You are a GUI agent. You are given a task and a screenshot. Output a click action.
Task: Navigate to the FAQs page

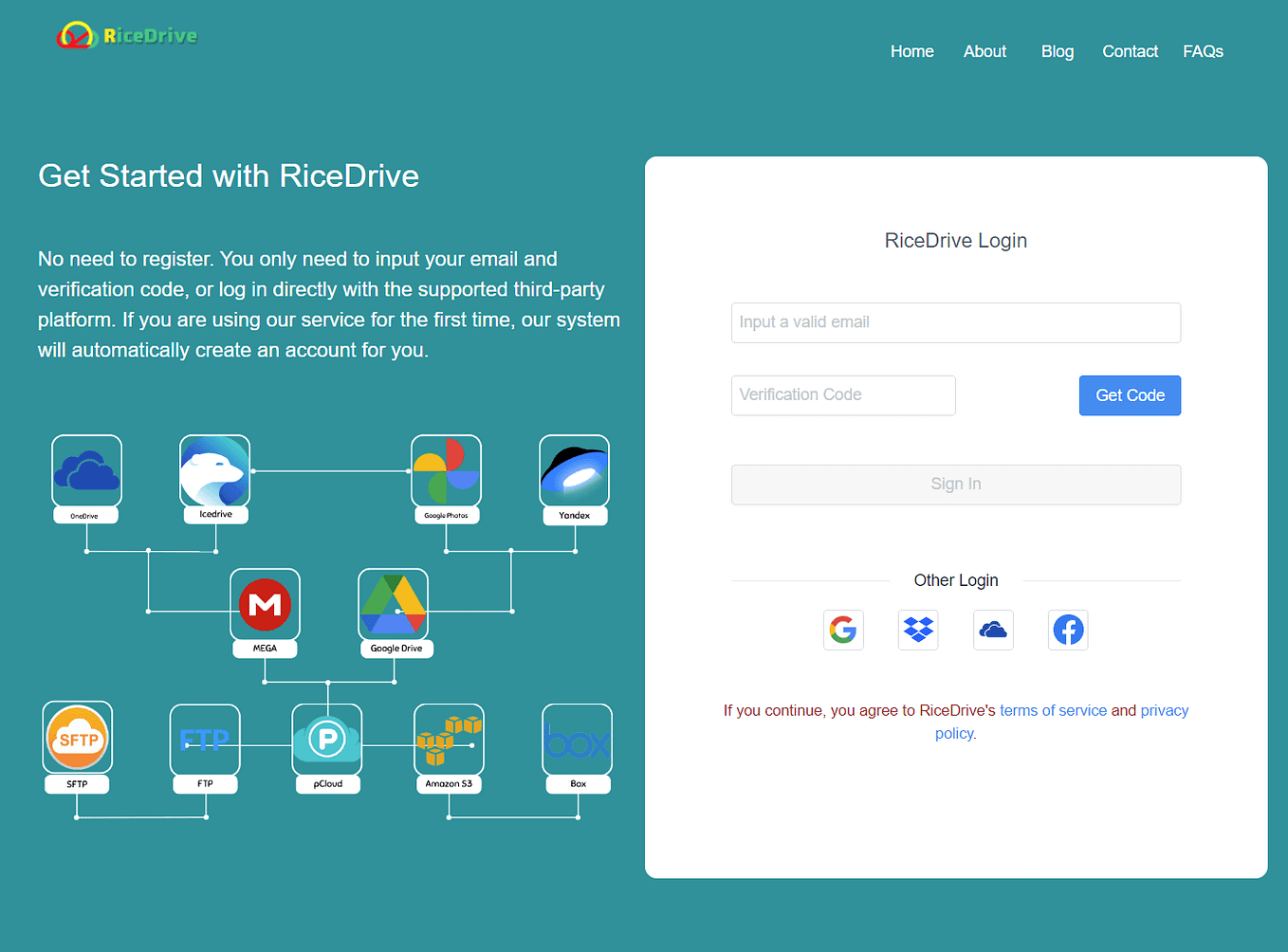pyautogui.click(x=1203, y=51)
